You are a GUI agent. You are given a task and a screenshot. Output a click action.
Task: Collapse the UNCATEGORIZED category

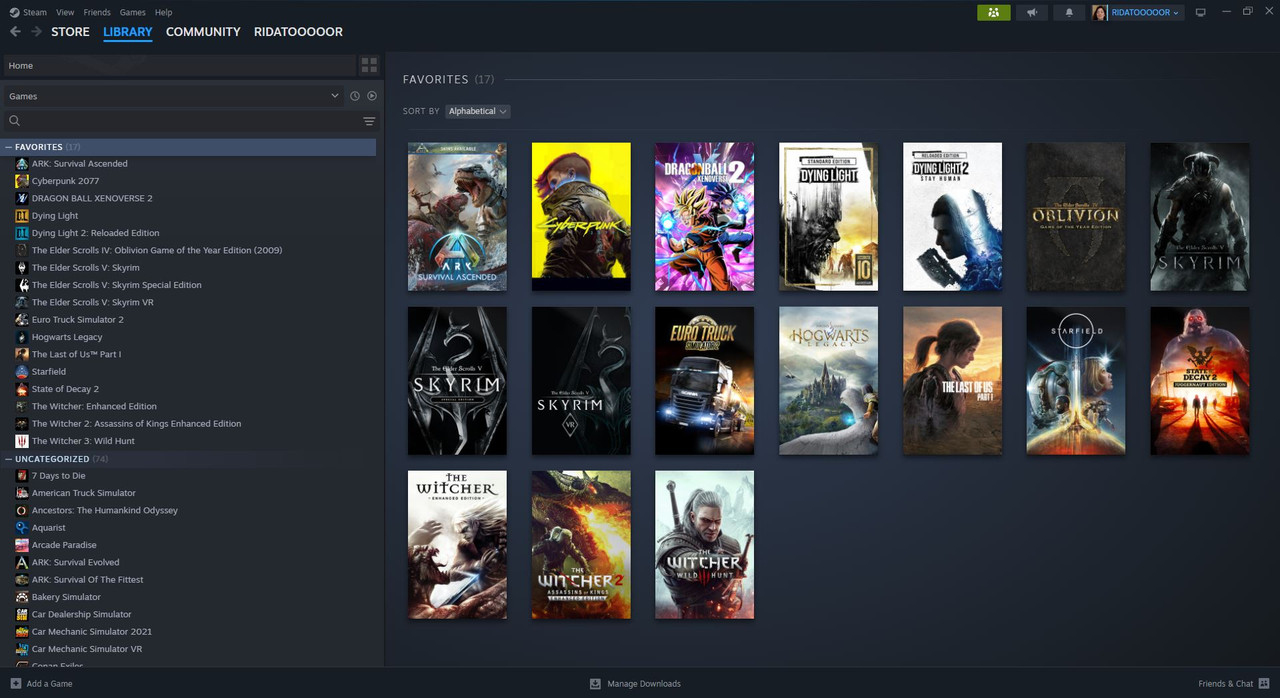[x=9, y=459]
